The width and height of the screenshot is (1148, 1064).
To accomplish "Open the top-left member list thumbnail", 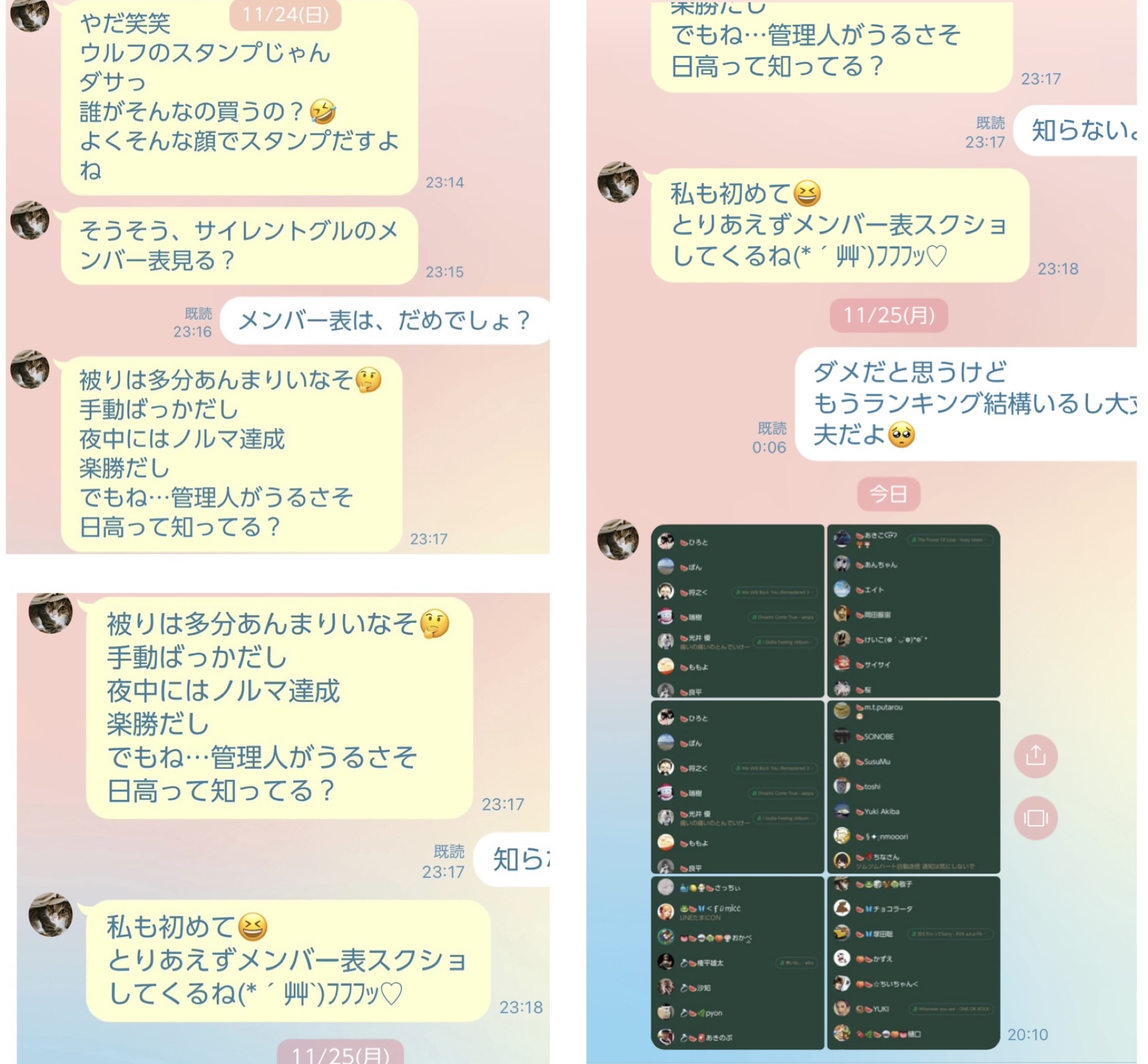I will (x=738, y=611).
